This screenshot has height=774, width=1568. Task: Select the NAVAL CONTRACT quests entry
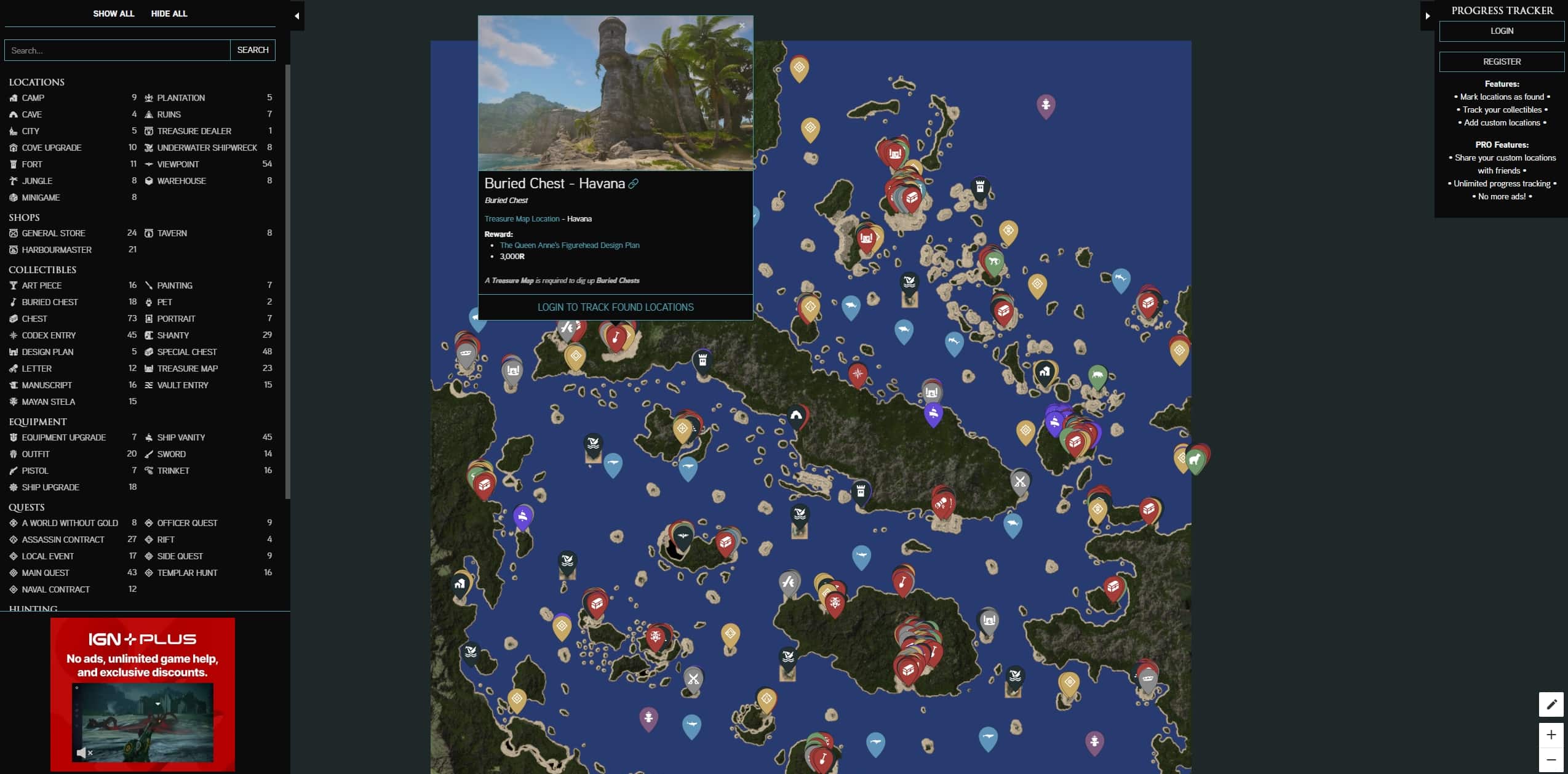(73, 589)
